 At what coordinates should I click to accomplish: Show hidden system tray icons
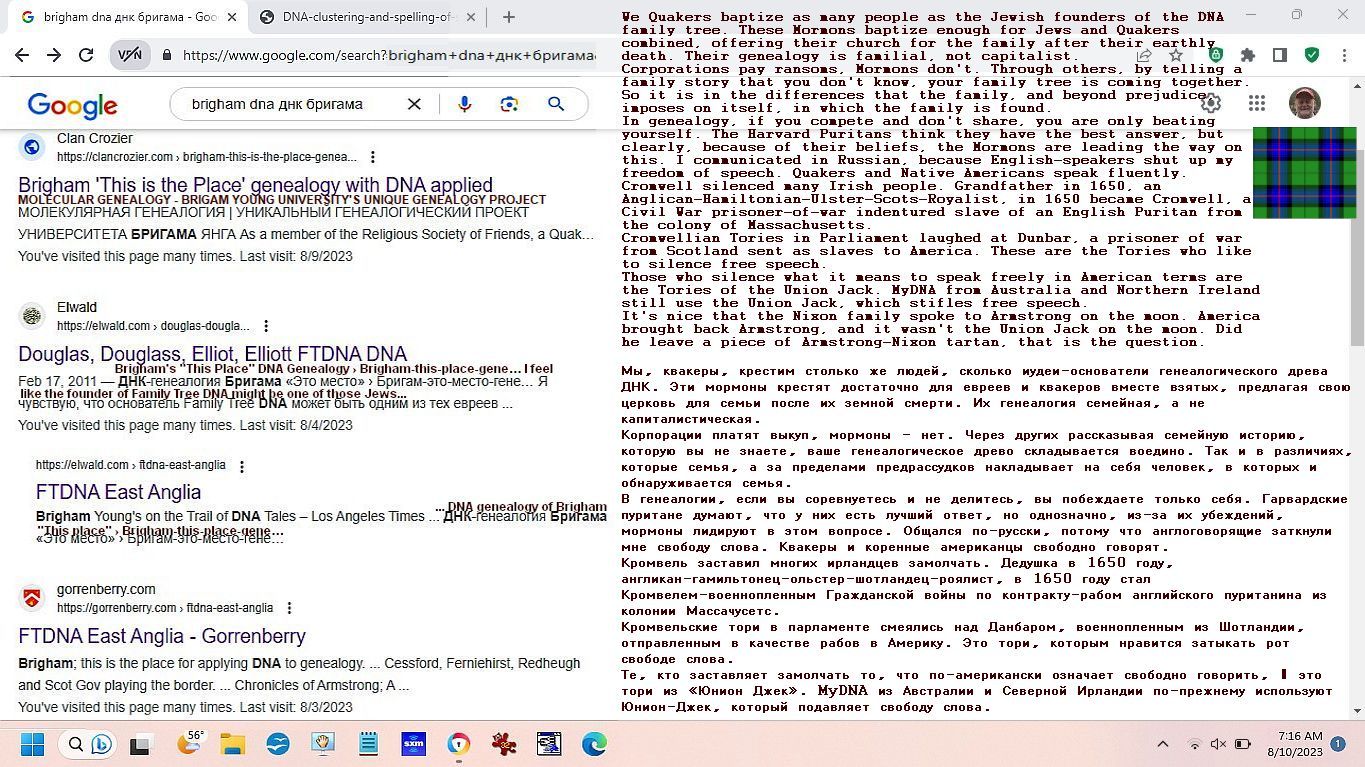(x=1163, y=744)
